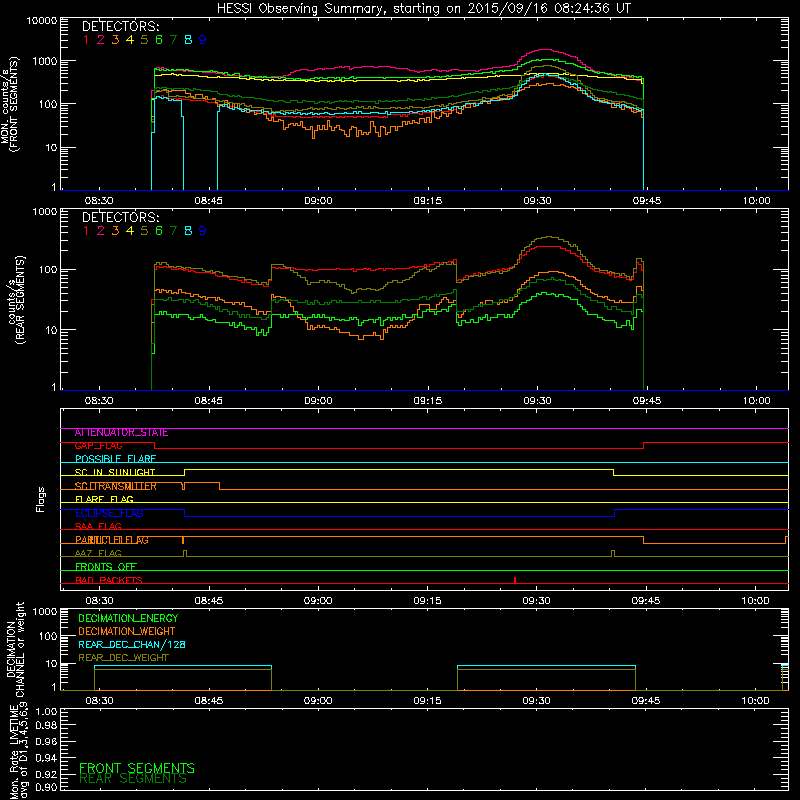800x800 pixels.
Task: Click the red BAD_PACKETS tick mark near 09:27
Action: 515,580
